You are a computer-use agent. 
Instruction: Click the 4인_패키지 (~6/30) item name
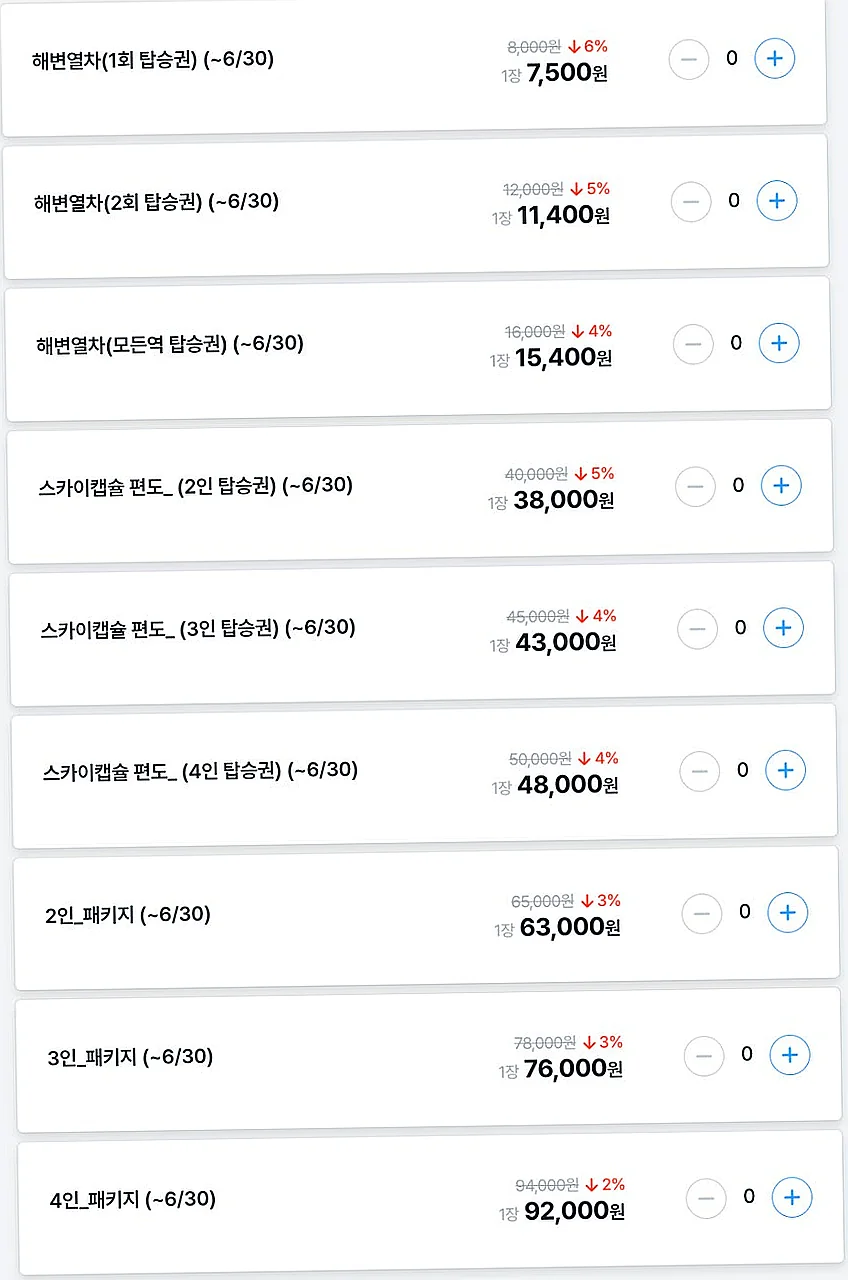tap(132, 1199)
